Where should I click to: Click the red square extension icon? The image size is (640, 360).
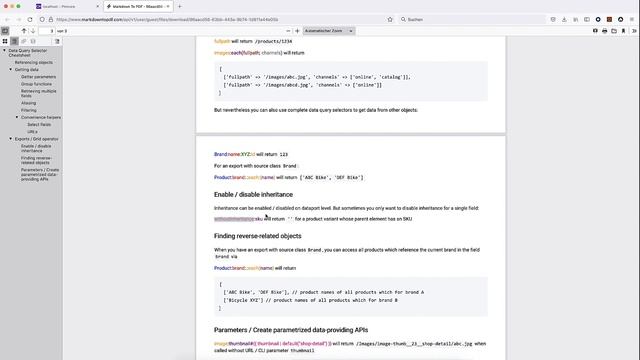[609, 19]
